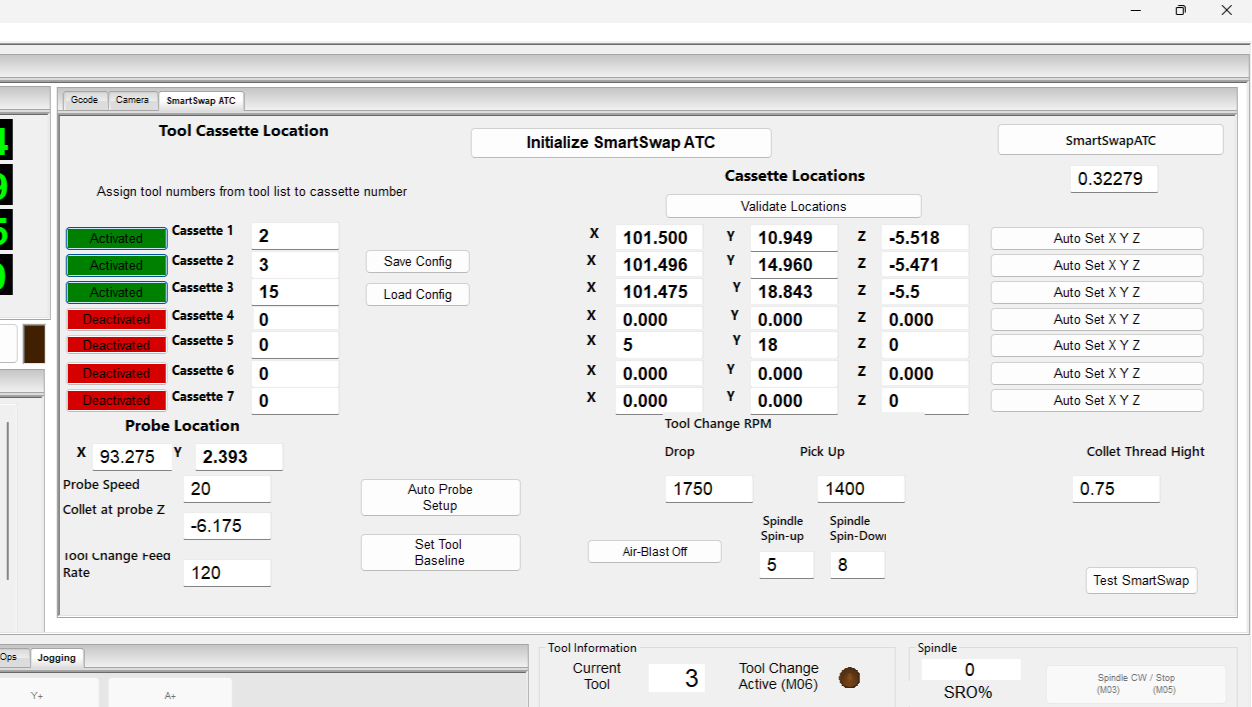Click Set Tool Baseline button

(x=440, y=552)
